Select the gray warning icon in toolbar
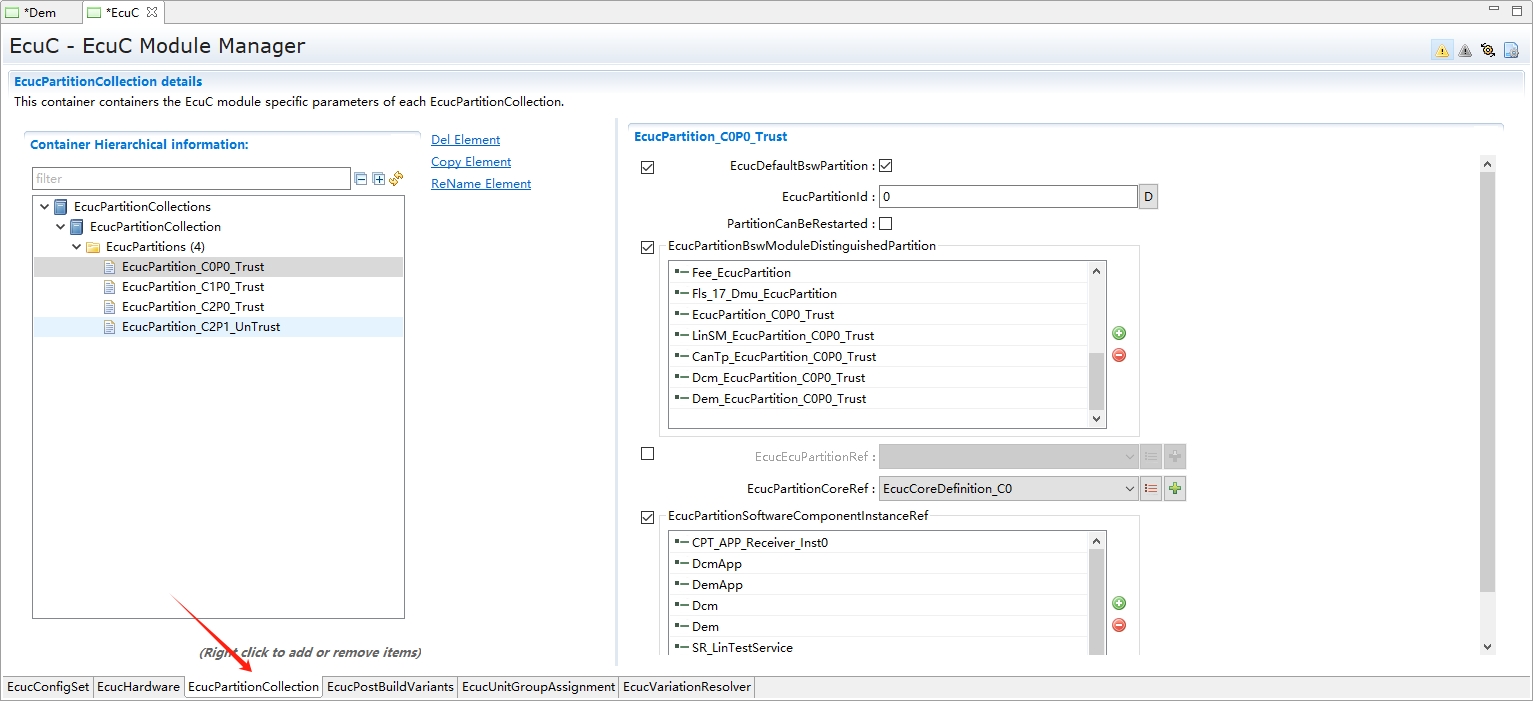Image resolution: width=1533 pixels, height=701 pixels. [1464, 49]
